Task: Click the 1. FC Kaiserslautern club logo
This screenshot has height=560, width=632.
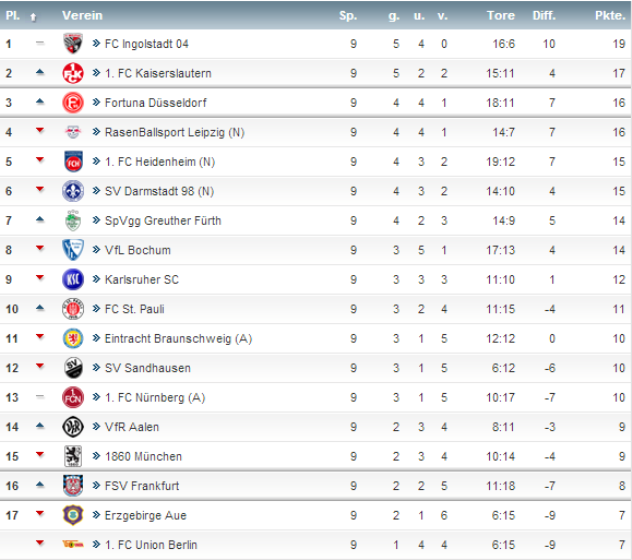Action: click(72, 73)
